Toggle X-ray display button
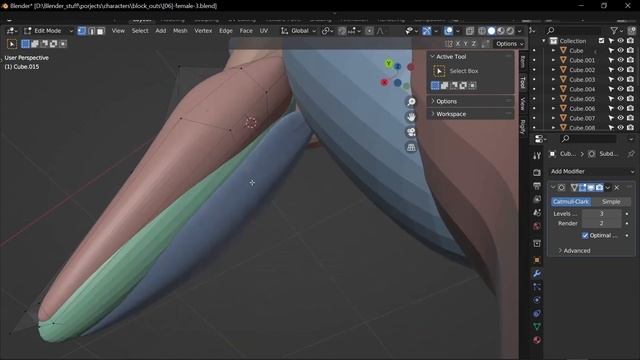 (x=470, y=31)
